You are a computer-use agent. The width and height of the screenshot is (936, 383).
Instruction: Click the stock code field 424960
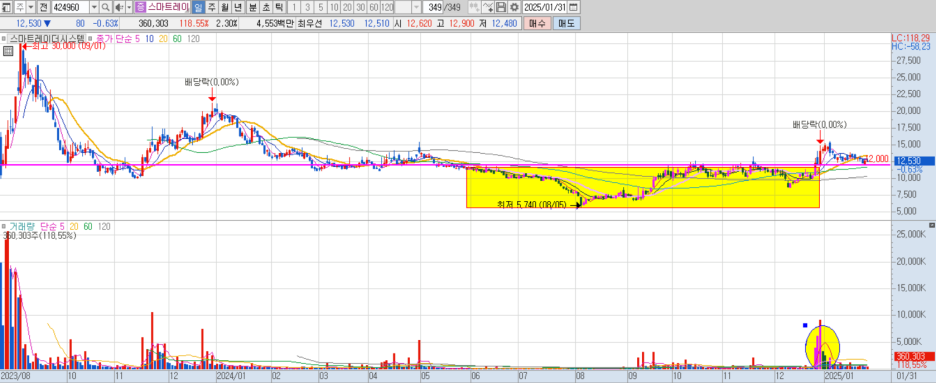(70, 7)
